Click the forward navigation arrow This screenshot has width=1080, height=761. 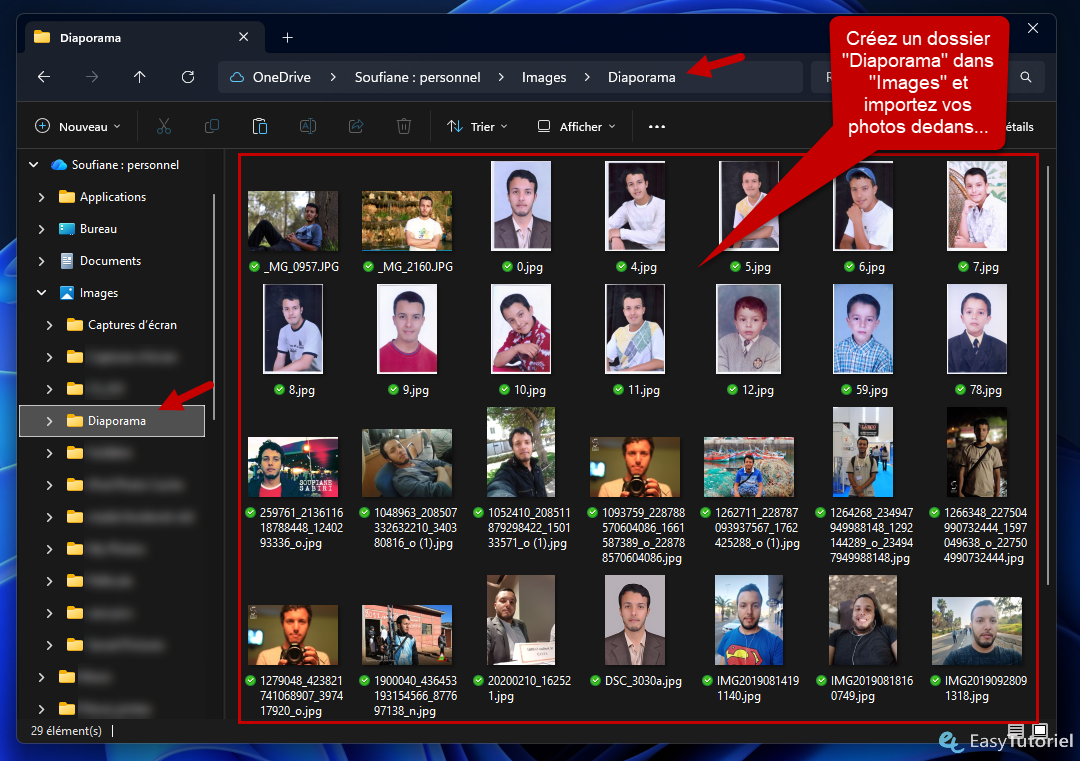92,77
